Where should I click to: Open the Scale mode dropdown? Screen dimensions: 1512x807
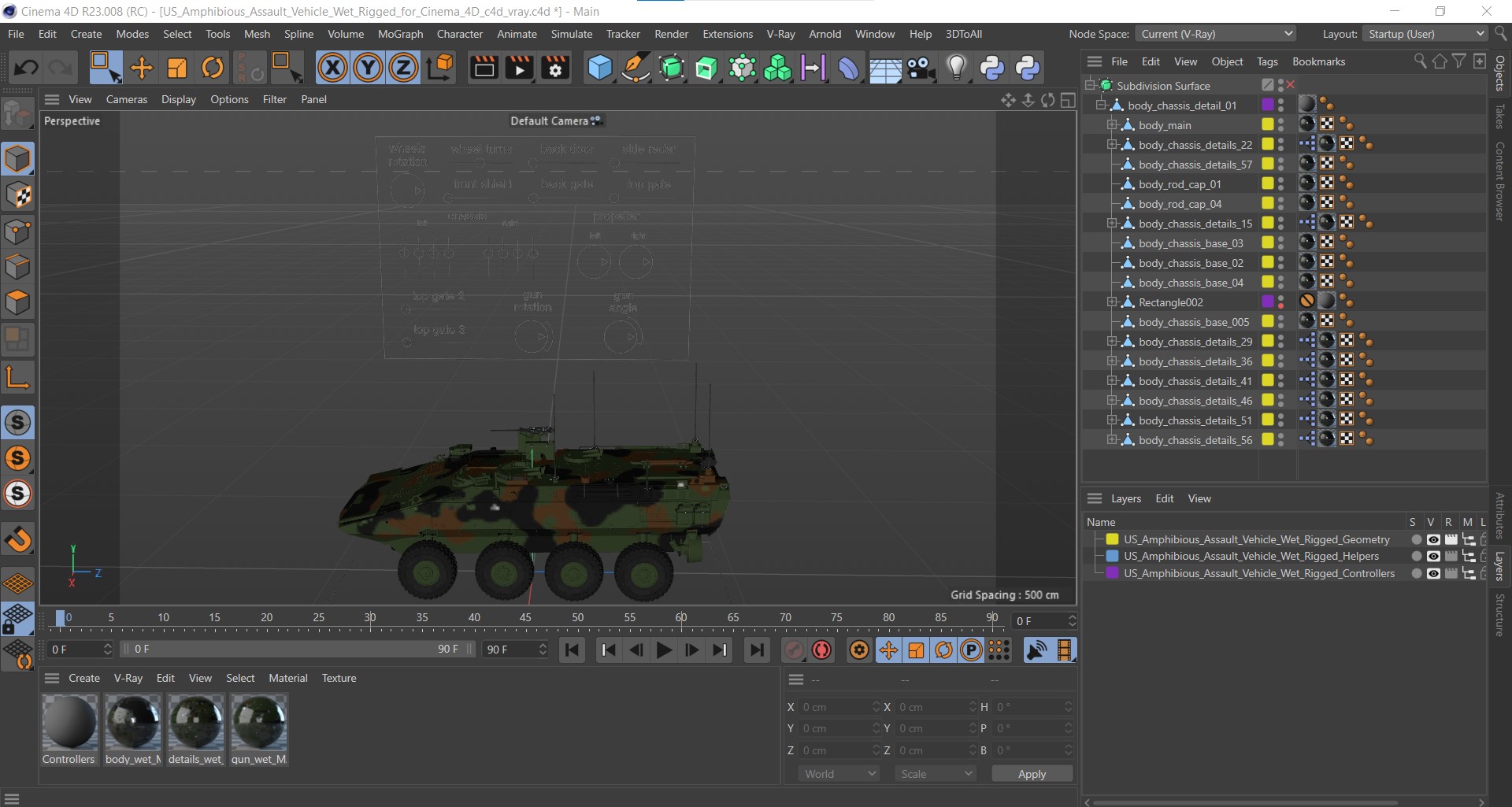[x=935, y=774]
